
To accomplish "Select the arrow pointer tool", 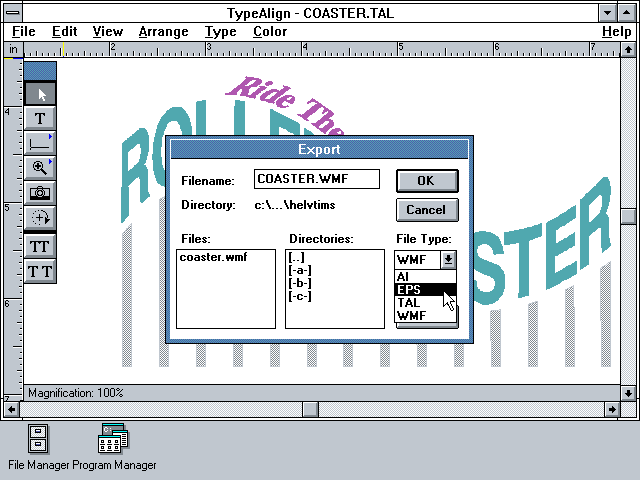I will tap(40, 94).
